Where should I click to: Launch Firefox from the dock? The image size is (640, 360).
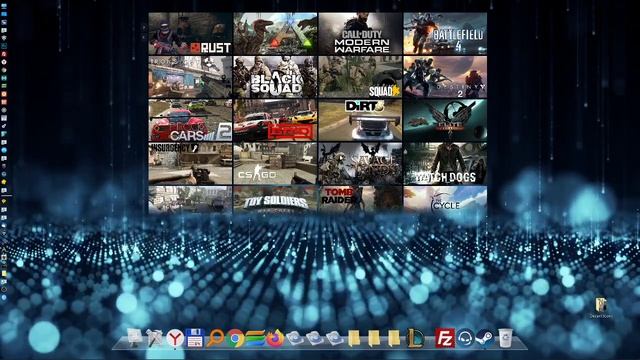(x=275, y=338)
